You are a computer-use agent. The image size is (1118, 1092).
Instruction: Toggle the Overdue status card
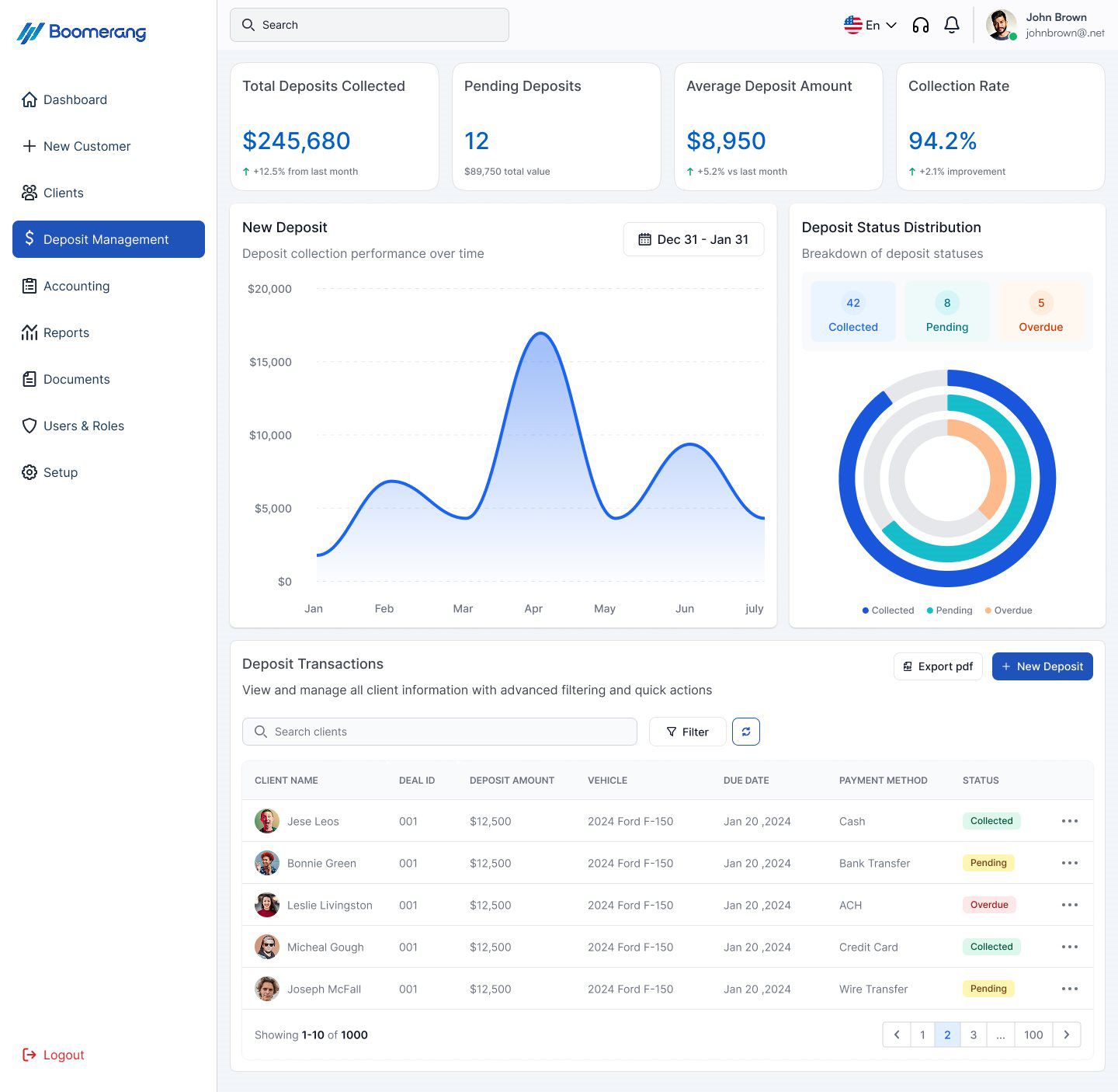click(1040, 312)
